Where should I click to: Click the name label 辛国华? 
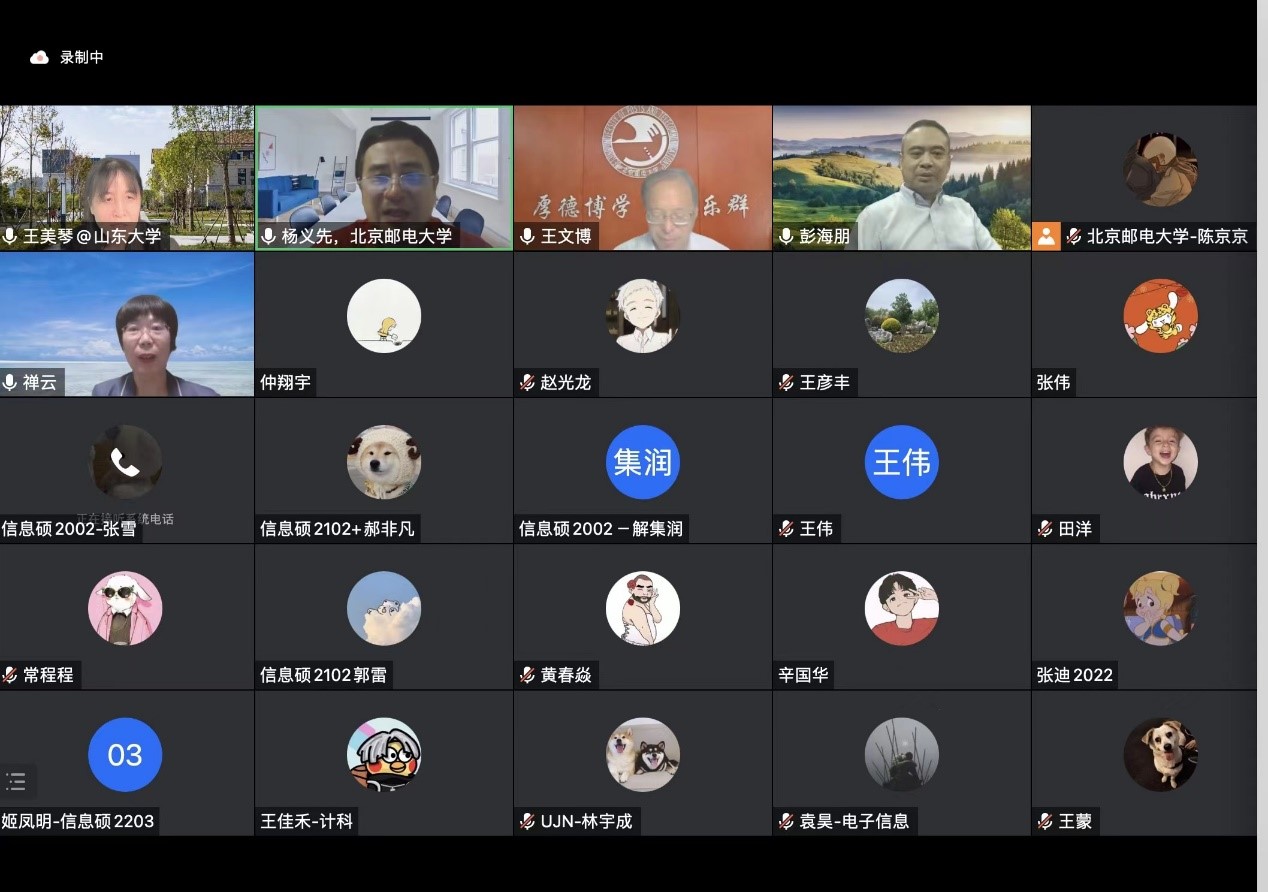pos(803,675)
